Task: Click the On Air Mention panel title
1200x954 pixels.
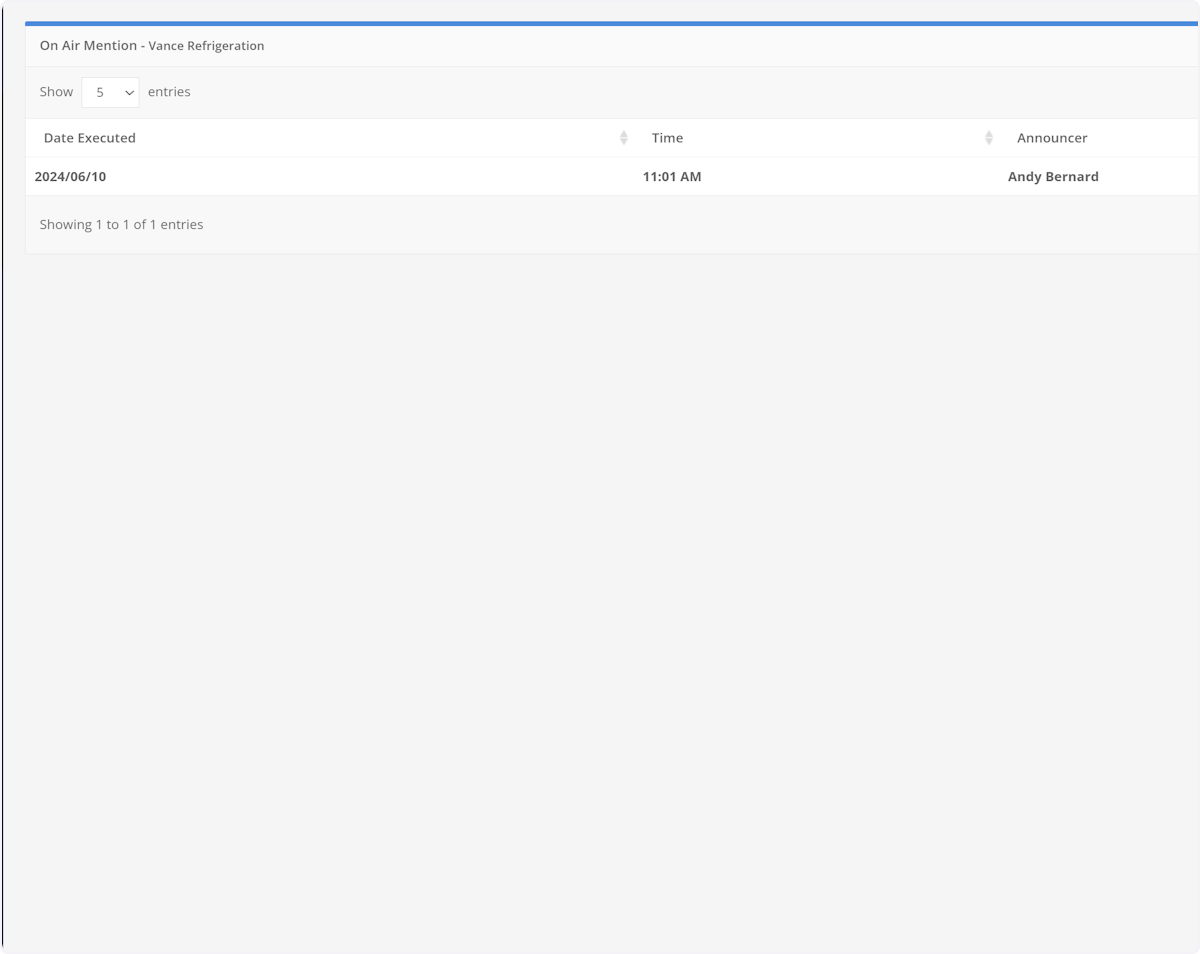Action: point(88,46)
